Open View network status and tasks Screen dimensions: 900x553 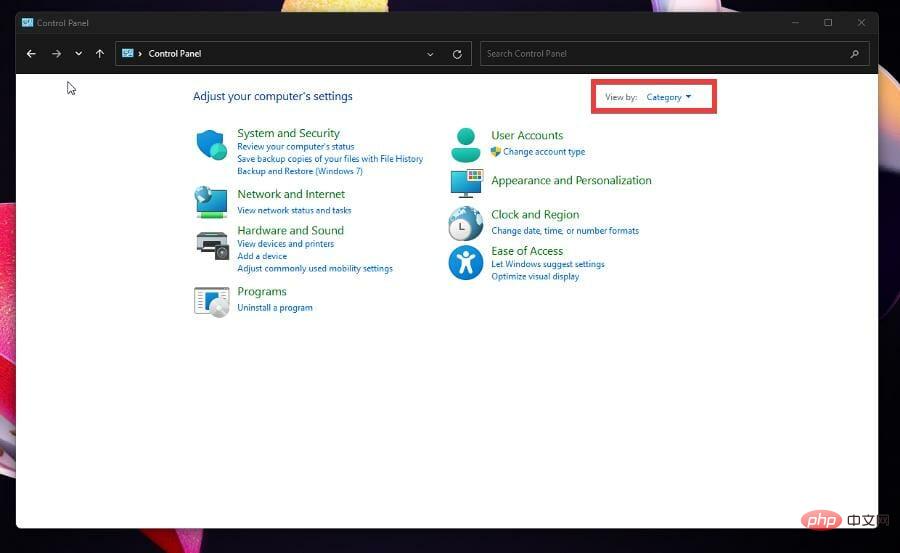(x=294, y=210)
